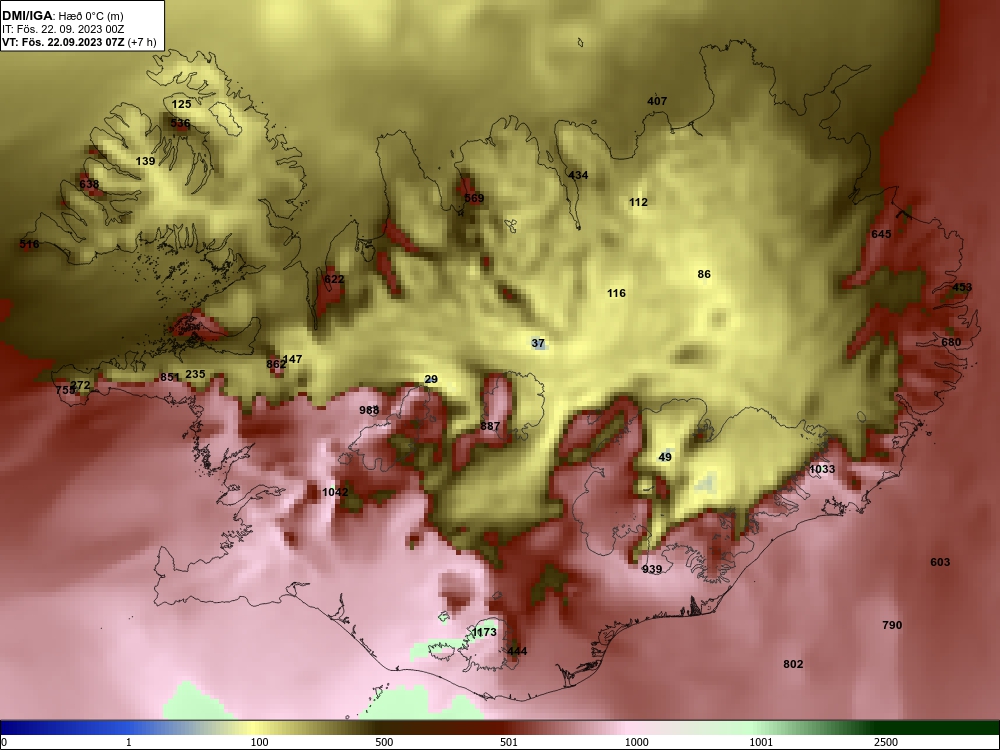Click the map value '1173'

click(484, 632)
